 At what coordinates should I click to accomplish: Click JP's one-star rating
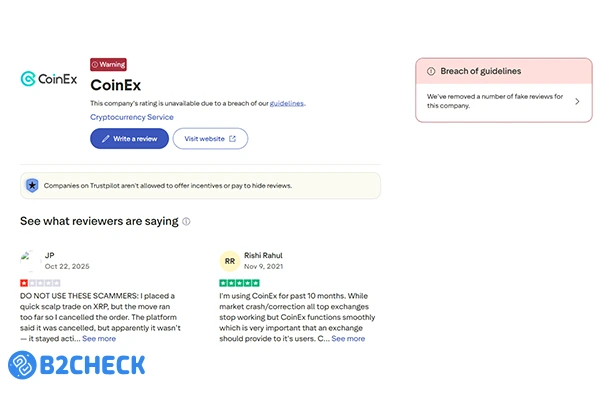pos(40,283)
